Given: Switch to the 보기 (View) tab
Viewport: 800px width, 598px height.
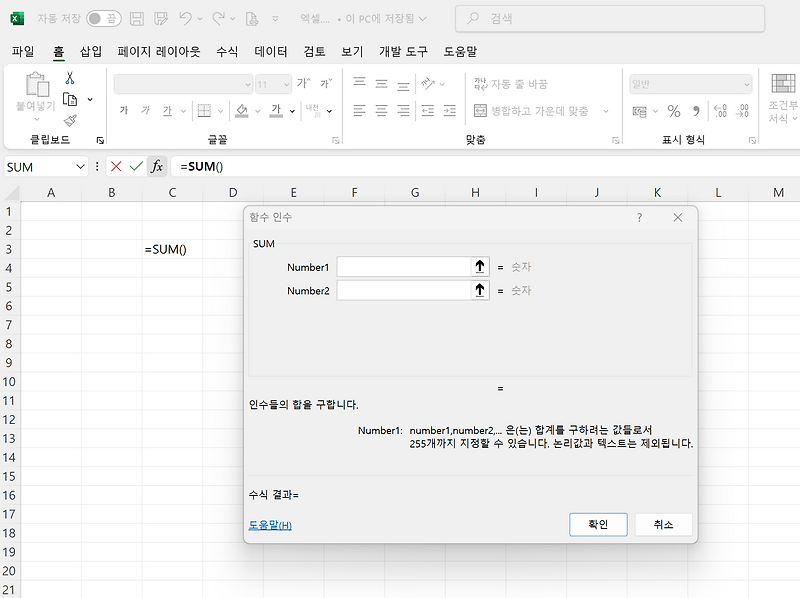Looking at the screenshot, I should tap(352, 52).
